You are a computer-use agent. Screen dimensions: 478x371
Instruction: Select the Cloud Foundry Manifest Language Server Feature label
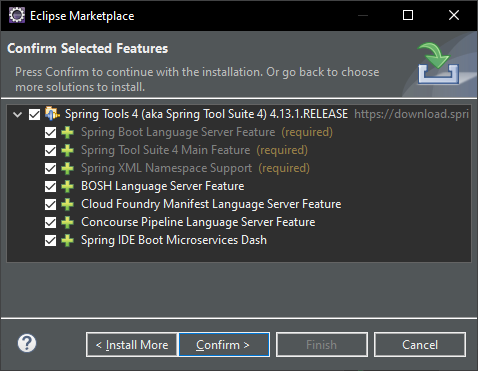pyautogui.click(x=211, y=204)
